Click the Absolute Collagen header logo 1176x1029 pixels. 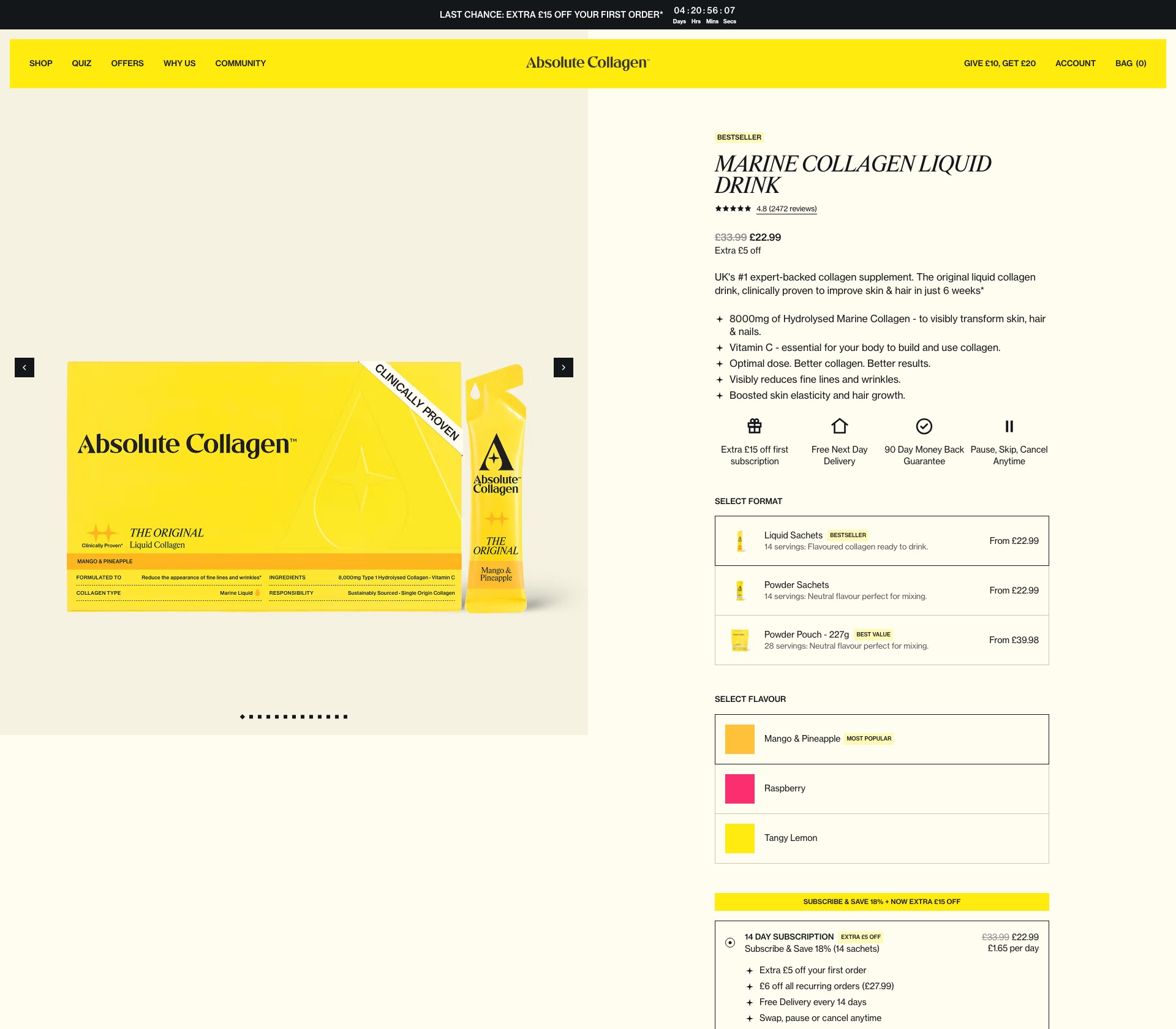(x=588, y=63)
